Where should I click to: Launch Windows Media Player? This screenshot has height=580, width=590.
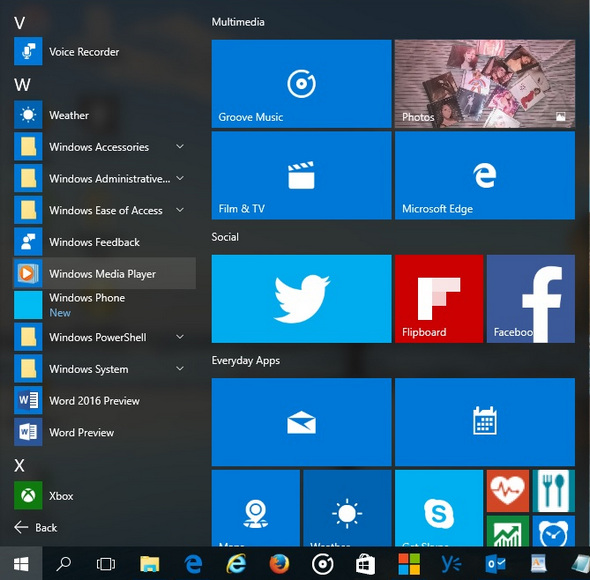click(x=105, y=273)
